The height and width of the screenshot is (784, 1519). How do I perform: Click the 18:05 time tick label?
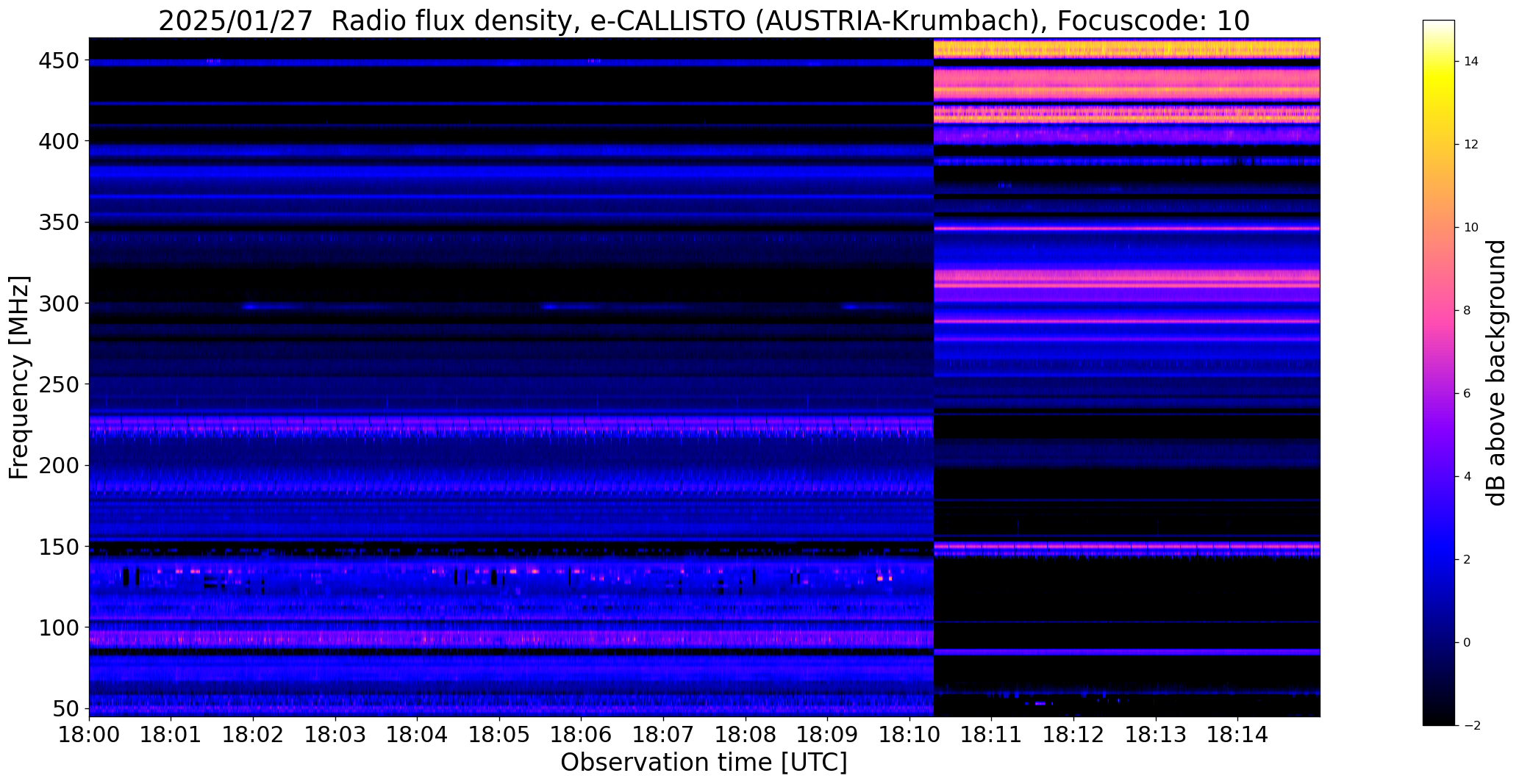point(500,733)
